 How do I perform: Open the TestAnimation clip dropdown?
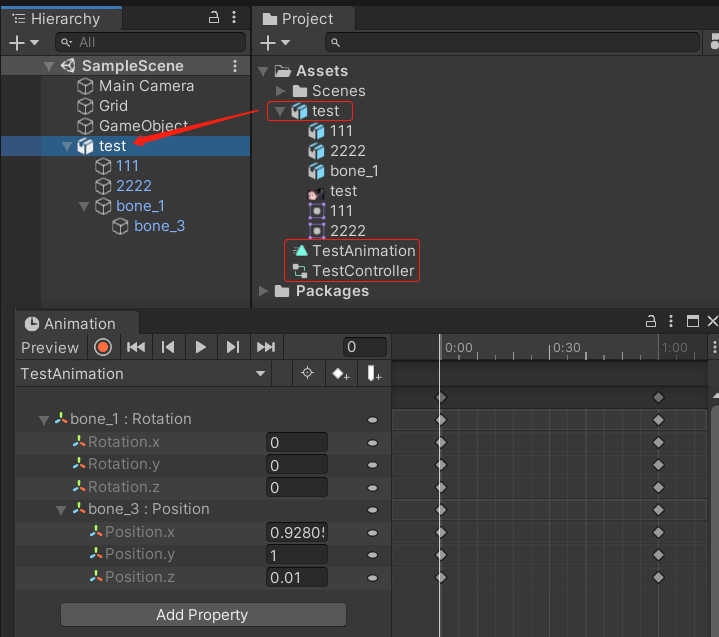(x=261, y=374)
